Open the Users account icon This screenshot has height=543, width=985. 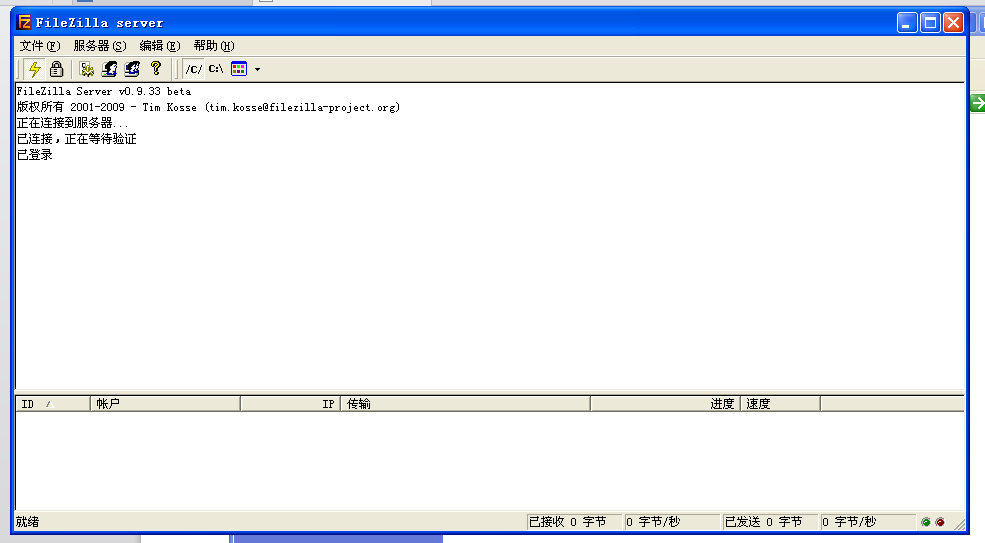110,69
